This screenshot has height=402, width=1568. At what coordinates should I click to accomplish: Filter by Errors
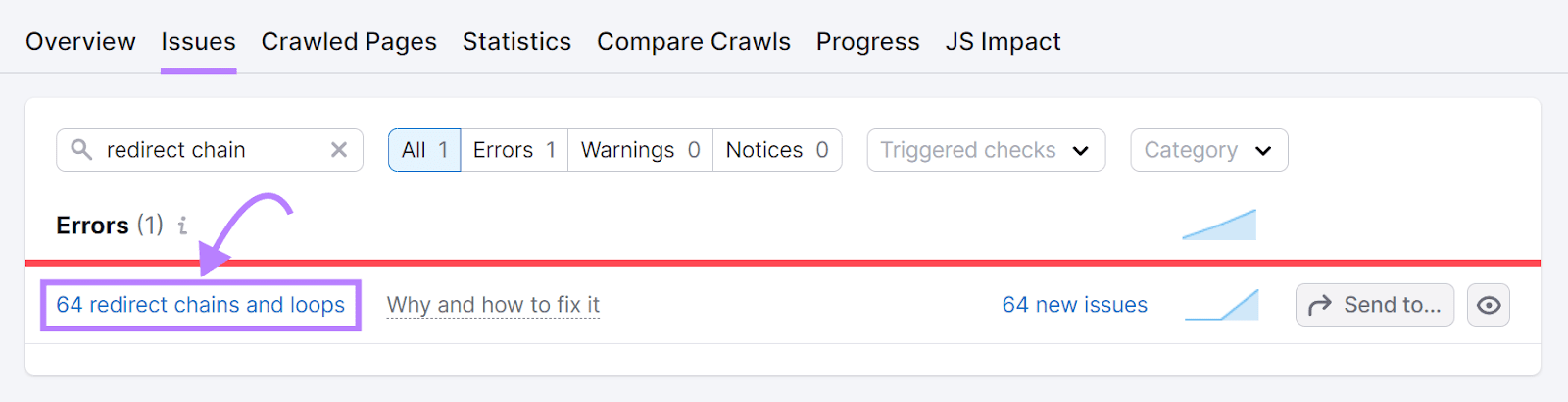click(x=514, y=150)
